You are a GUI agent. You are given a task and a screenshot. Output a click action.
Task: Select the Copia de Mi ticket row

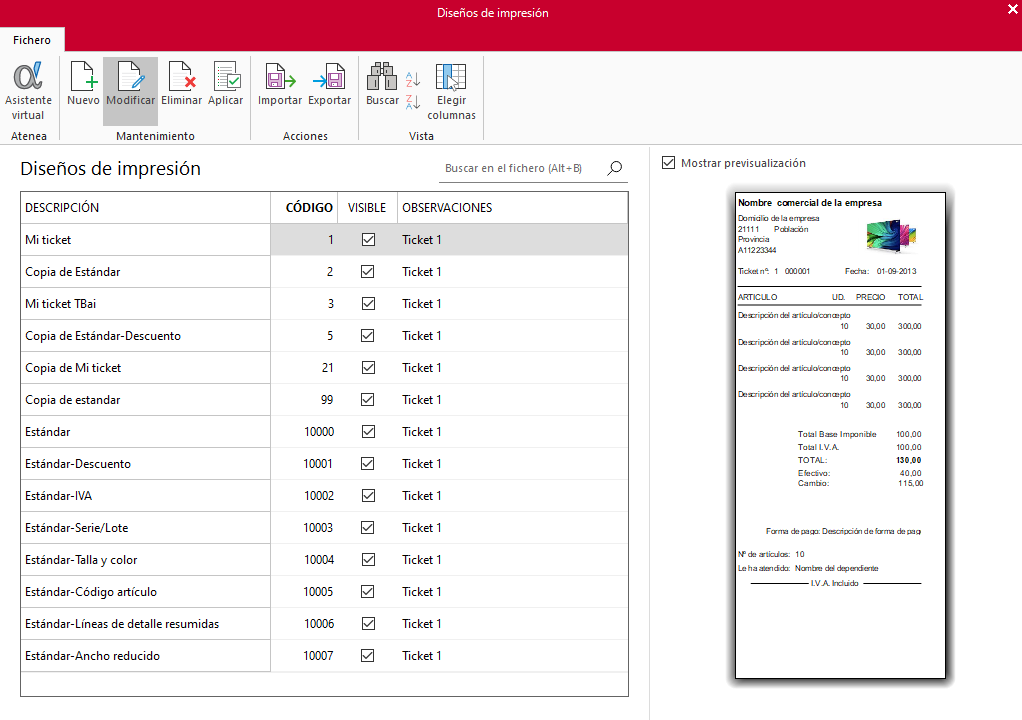[x=324, y=367]
